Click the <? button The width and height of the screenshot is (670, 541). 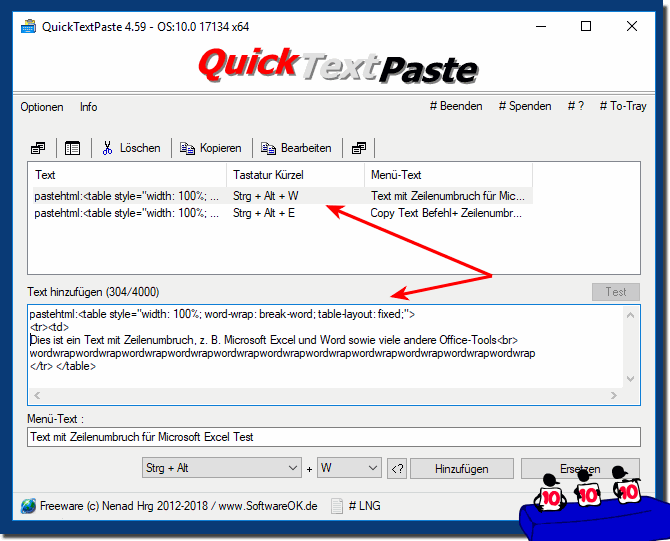click(397, 469)
